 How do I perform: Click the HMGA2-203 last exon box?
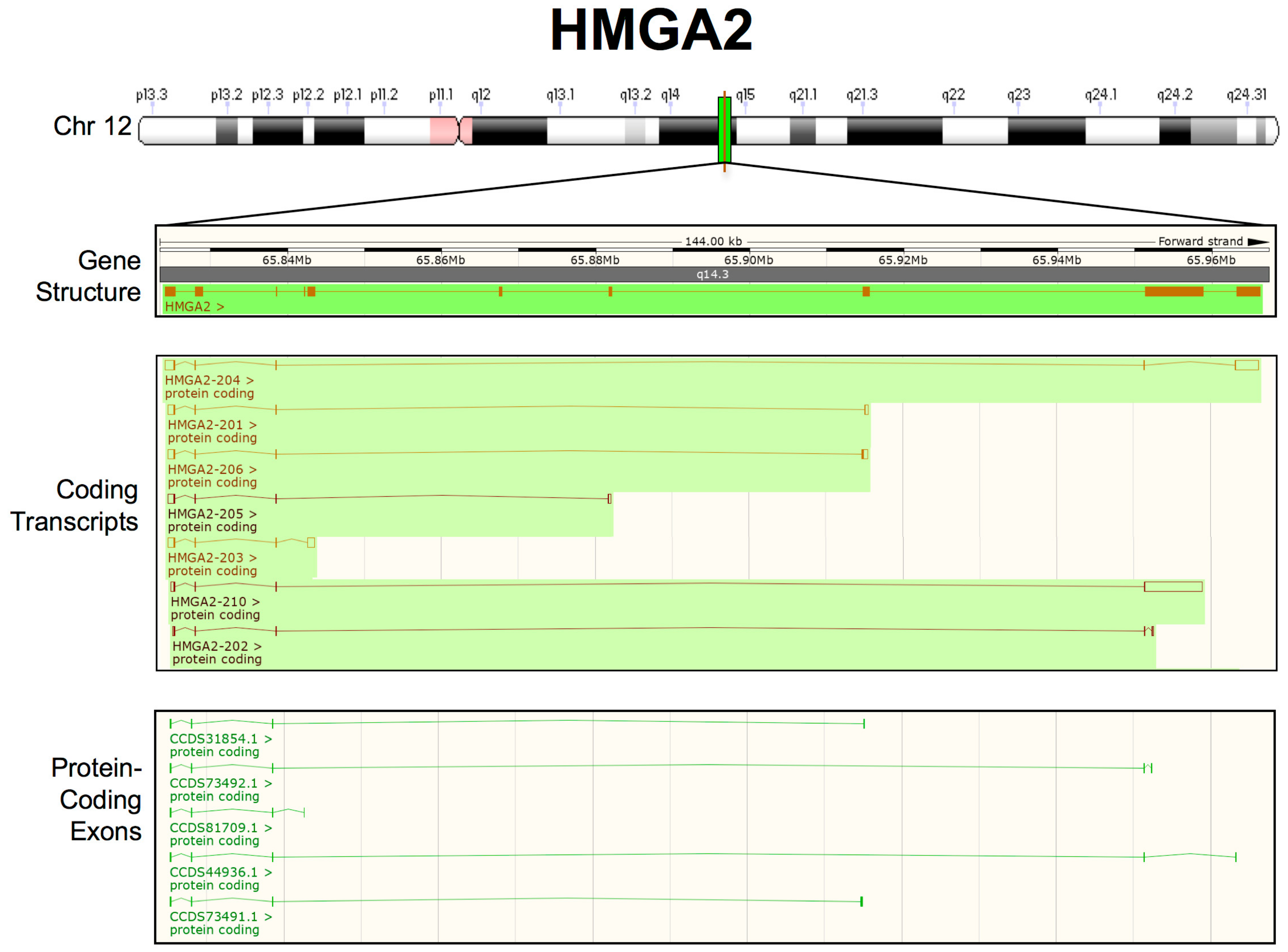[311, 542]
